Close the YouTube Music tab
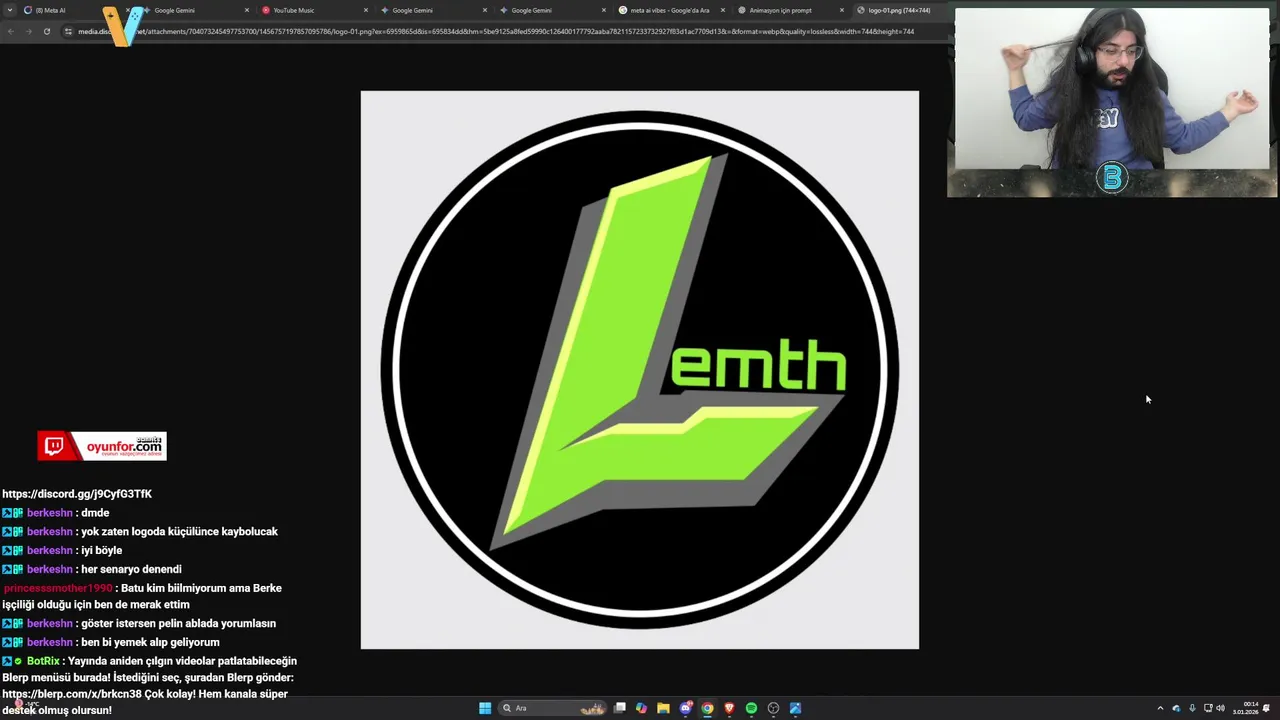The image size is (1280, 720). [x=366, y=10]
